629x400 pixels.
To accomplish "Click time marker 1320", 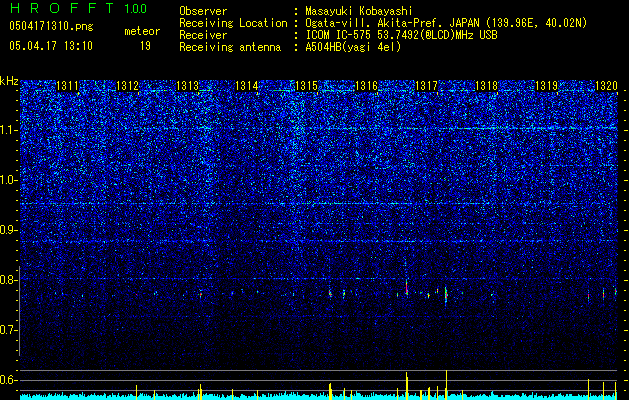I will point(606,86).
